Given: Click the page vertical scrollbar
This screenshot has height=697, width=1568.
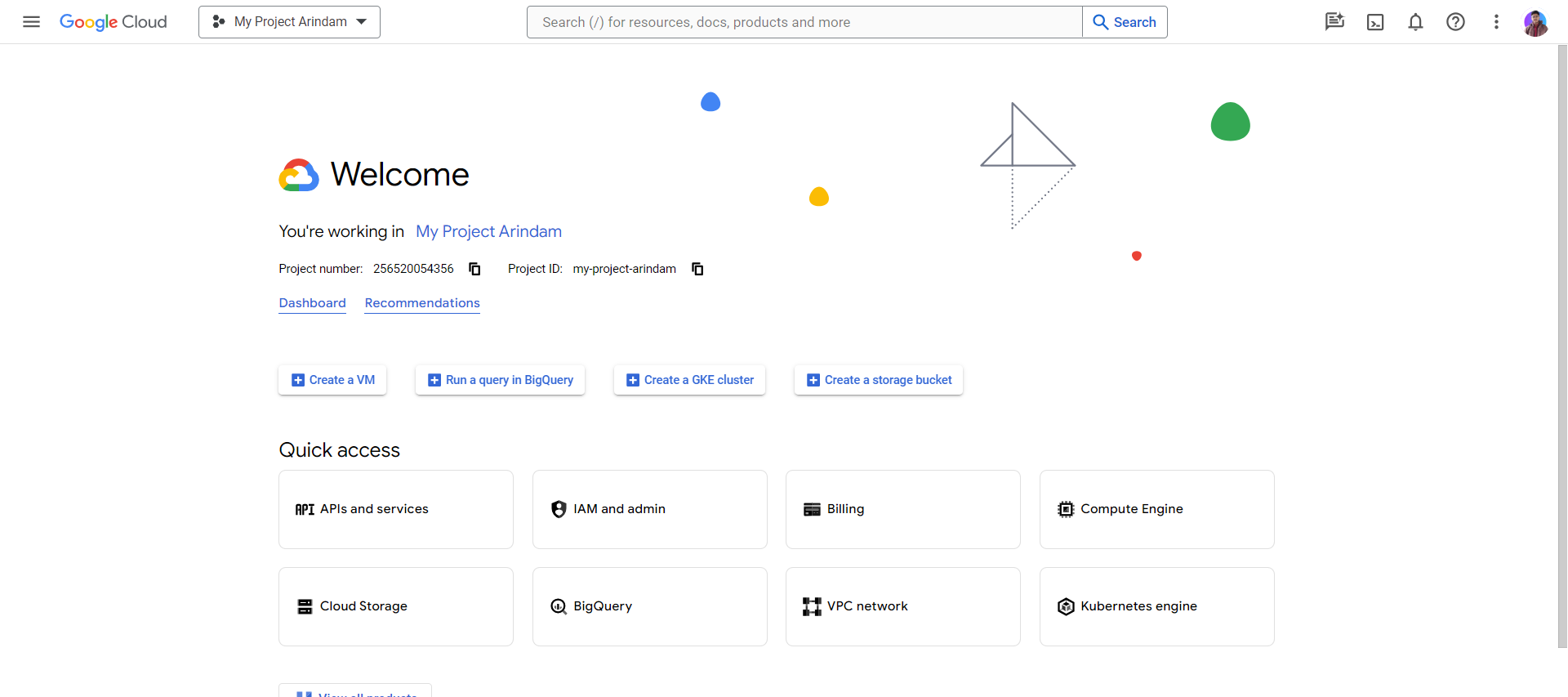Looking at the screenshot, I should tap(1562, 346).
